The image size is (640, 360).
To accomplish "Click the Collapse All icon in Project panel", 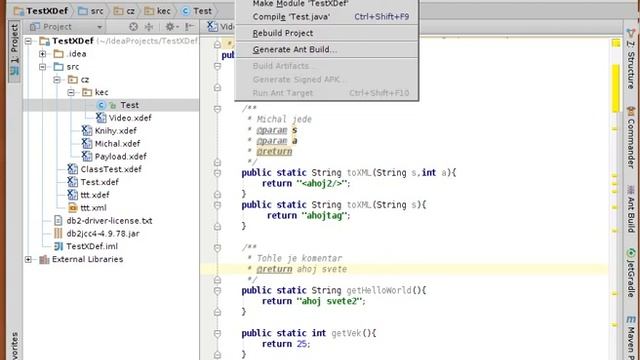I will (x=149, y=27).
